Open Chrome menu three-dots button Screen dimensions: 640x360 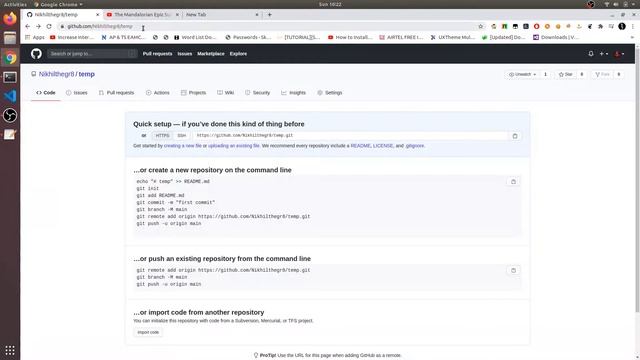(x=632, y=26)
